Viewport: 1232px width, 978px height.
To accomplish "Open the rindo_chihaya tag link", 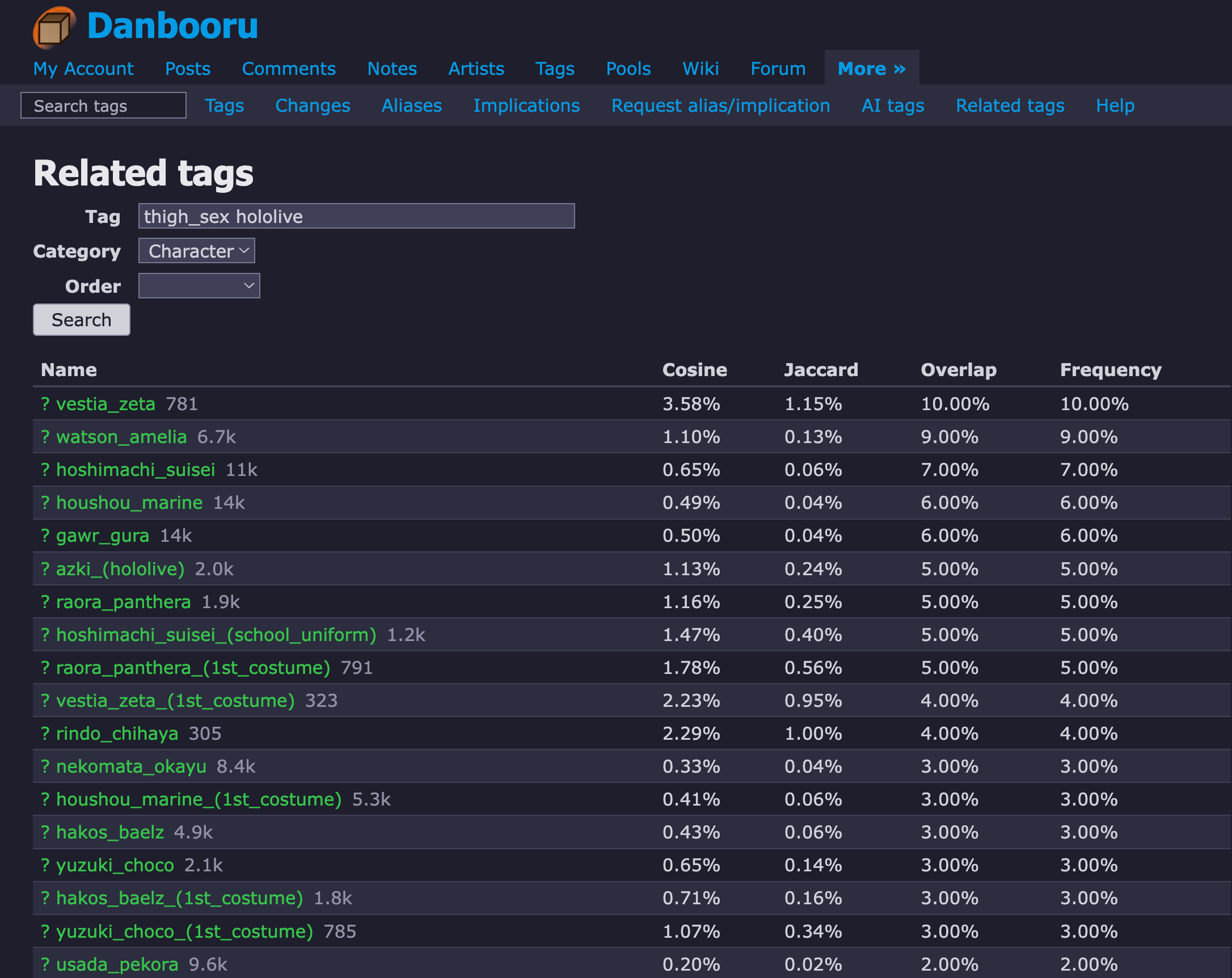I will coord(117,734).
